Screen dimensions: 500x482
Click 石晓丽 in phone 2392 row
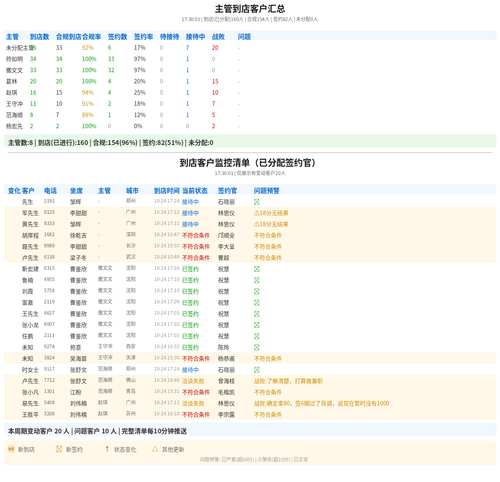point(226,202)
